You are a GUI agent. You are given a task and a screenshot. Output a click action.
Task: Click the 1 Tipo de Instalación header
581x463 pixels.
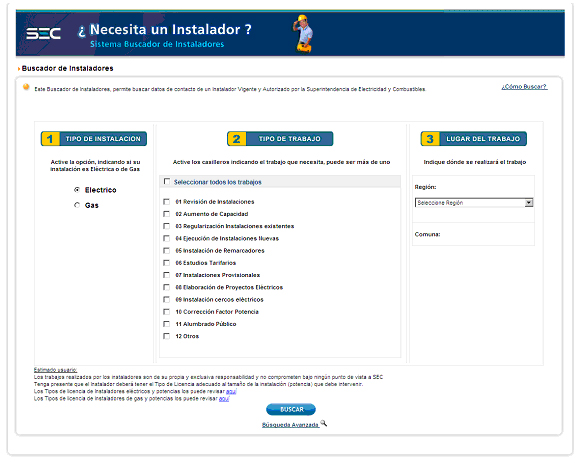pyautogui.click(x=94, y=139)
